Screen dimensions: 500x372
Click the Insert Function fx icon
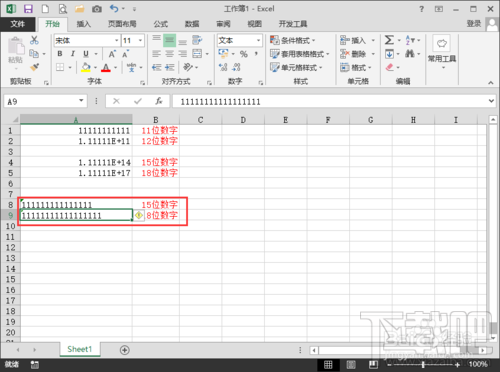[x=159, y=101]
